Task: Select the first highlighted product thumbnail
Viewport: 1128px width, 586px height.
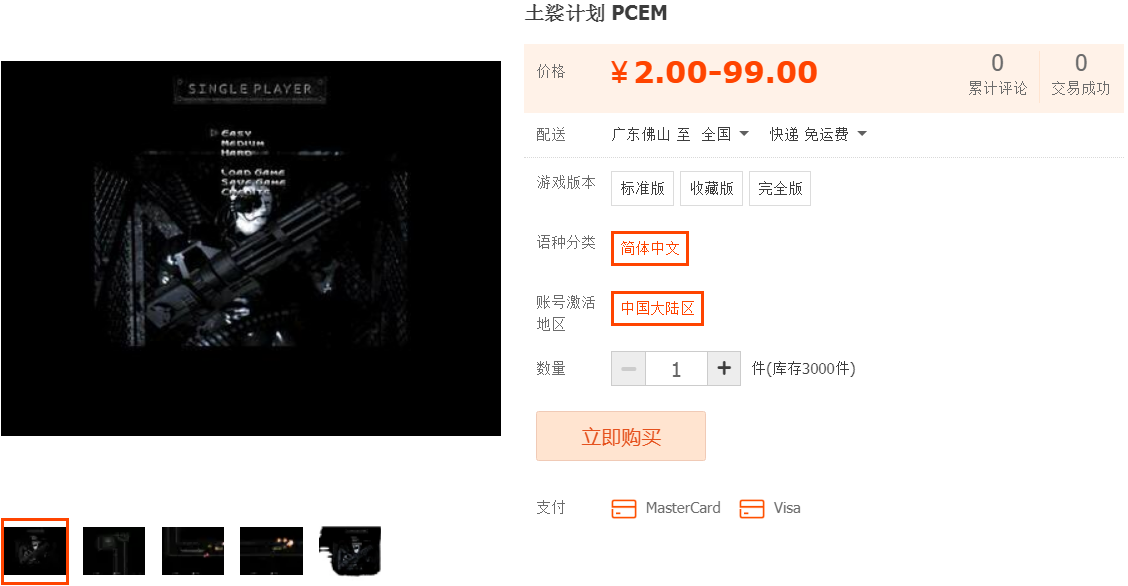Action: click(x=35, y=551)
